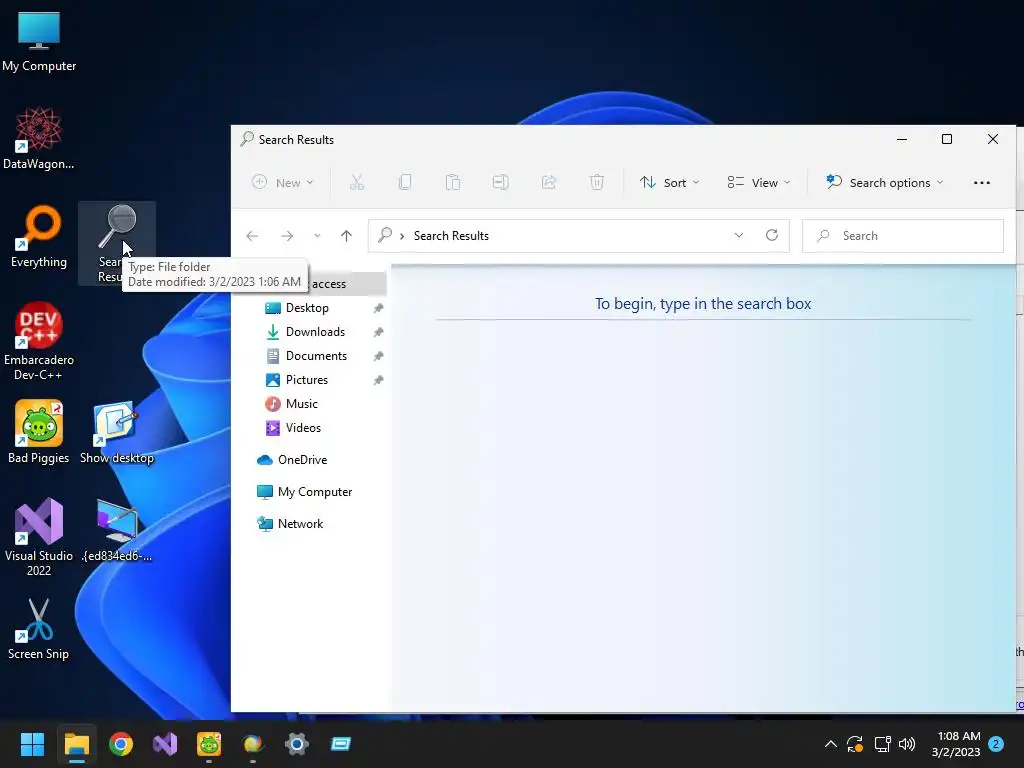Click File Explorer on taskbar
The height and width of the screenshot is (768, 1024).
[76, 744]
